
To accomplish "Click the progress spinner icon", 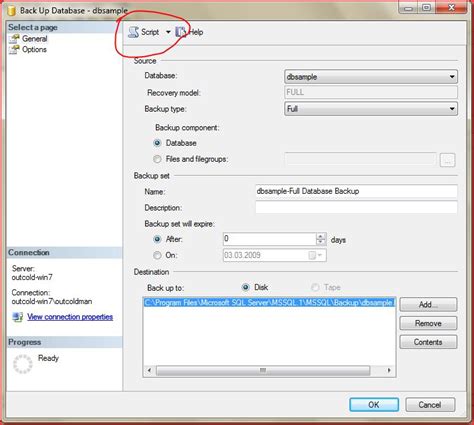I will [23, 364].
